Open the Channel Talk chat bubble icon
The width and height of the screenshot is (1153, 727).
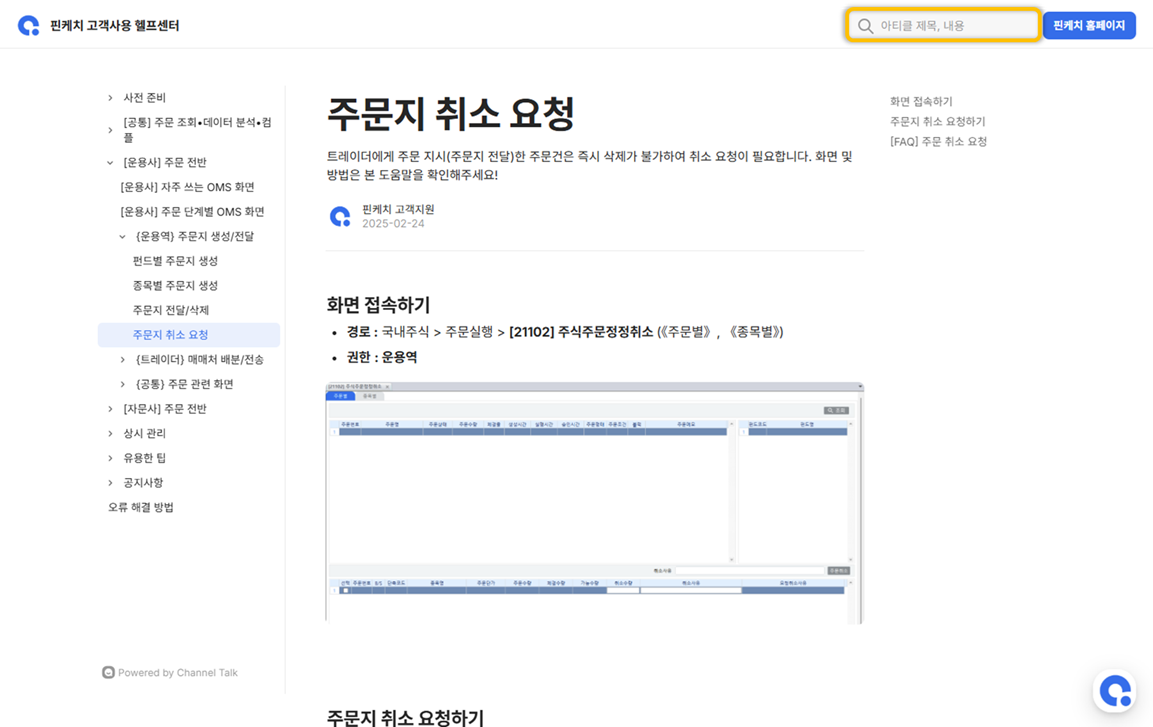[1114, 691]
